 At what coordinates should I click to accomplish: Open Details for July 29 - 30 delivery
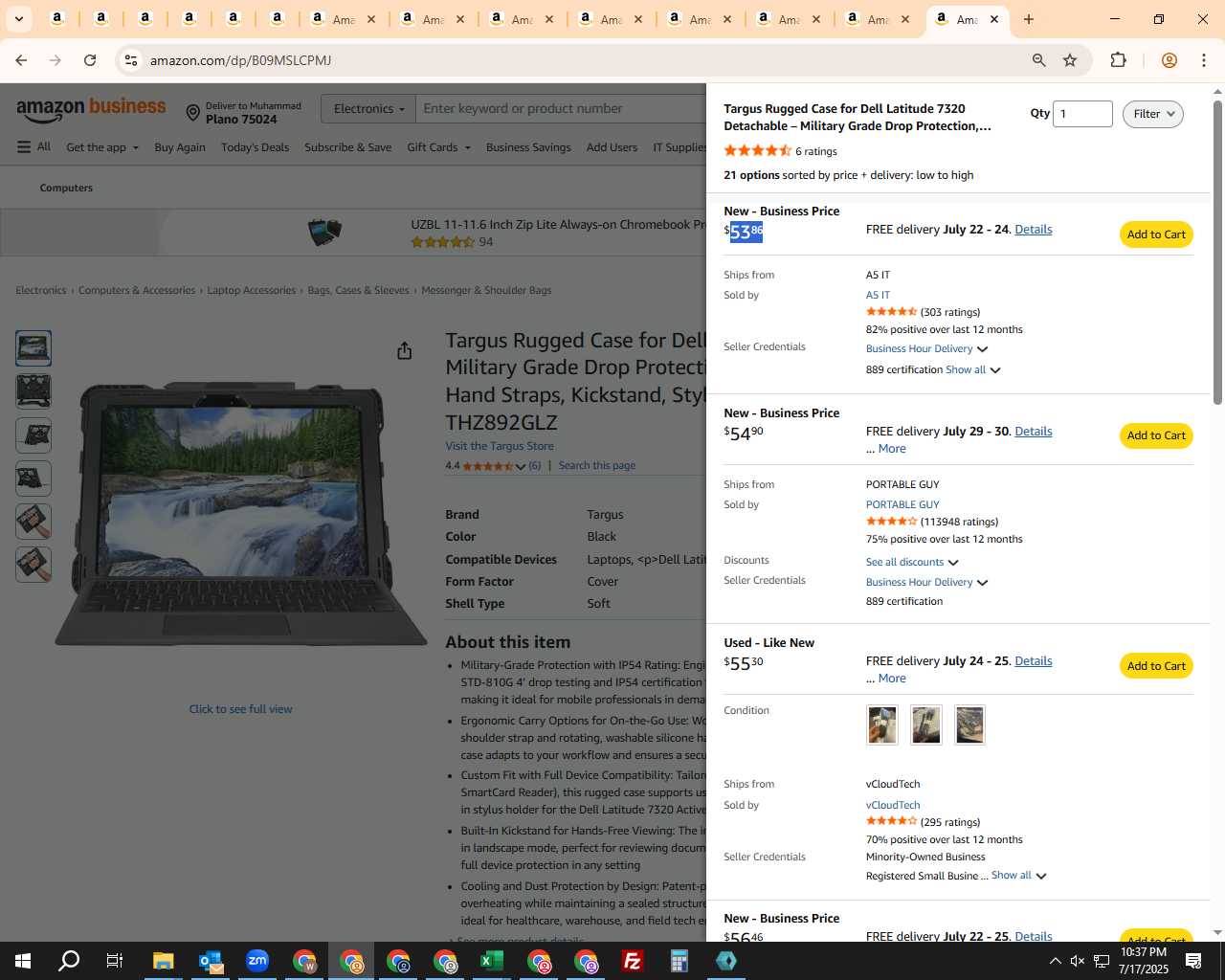coord(1034,432)
